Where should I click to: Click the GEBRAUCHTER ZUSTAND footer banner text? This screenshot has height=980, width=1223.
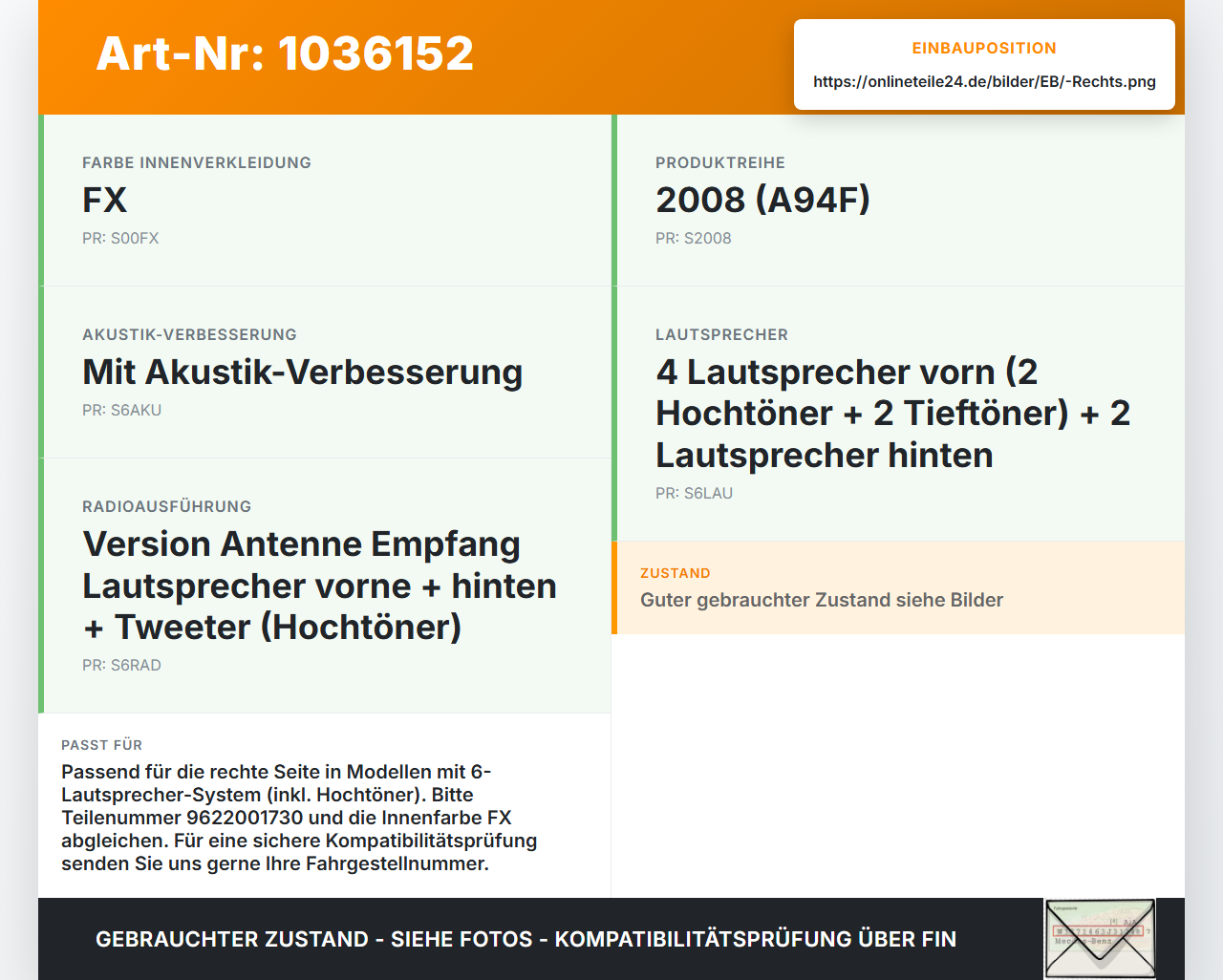[526, 939]
